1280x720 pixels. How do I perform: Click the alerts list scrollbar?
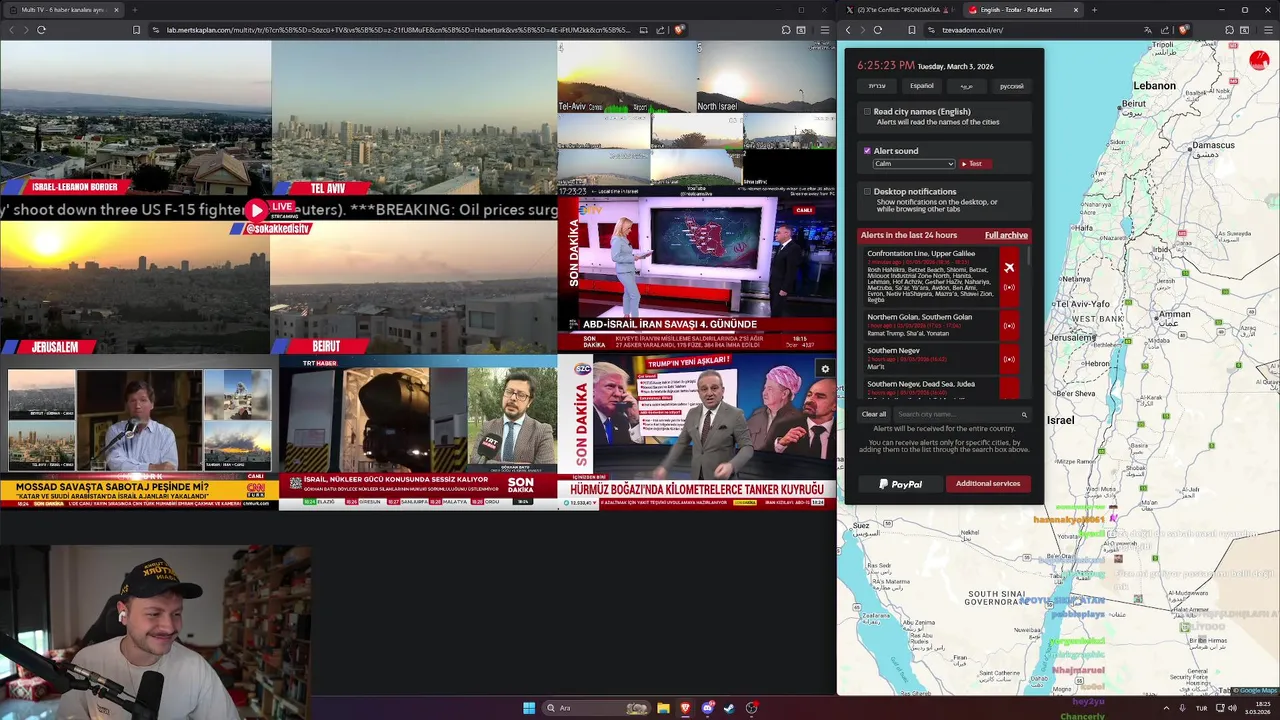(1028, 258)
